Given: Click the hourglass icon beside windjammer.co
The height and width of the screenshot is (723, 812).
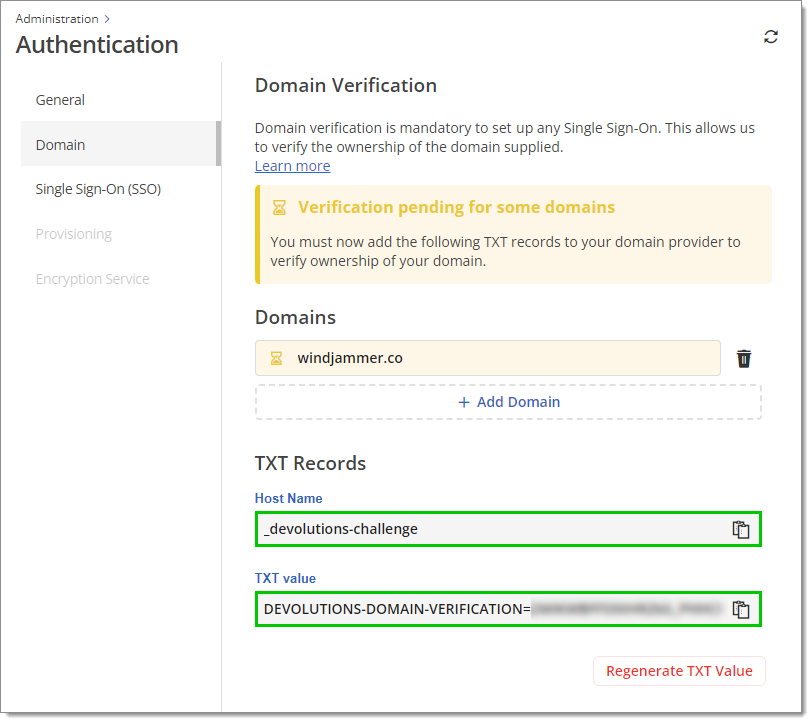Looking at the screenshot, I should (277, 358).
